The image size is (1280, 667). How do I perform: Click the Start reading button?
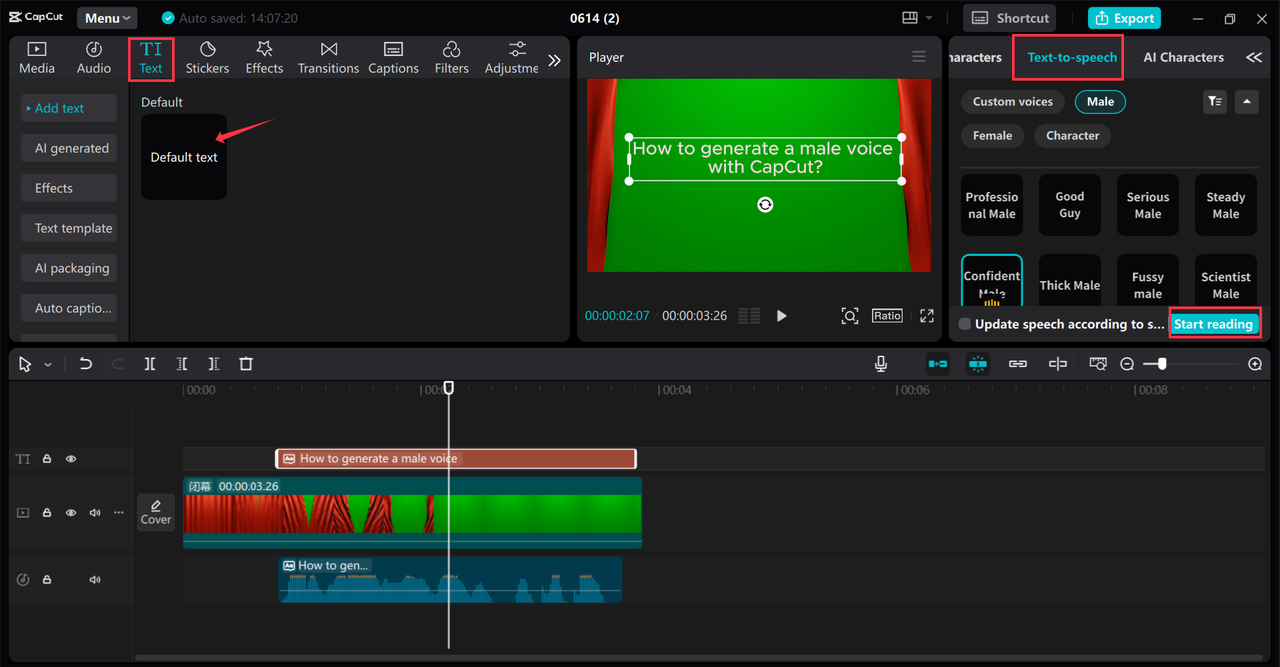(1213, 324)
